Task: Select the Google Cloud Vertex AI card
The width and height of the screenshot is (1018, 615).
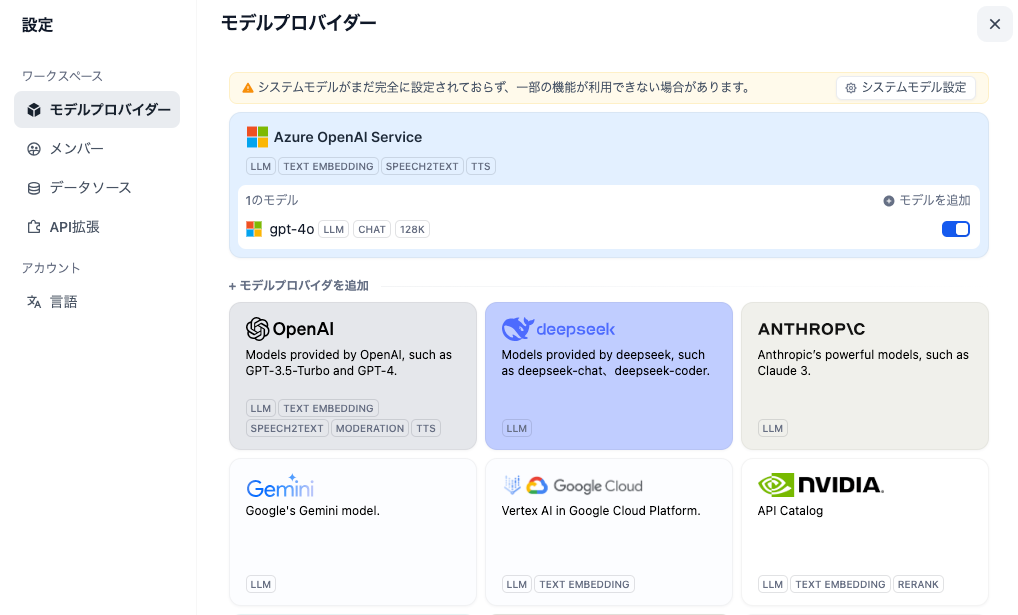Action: click(608, 533)
